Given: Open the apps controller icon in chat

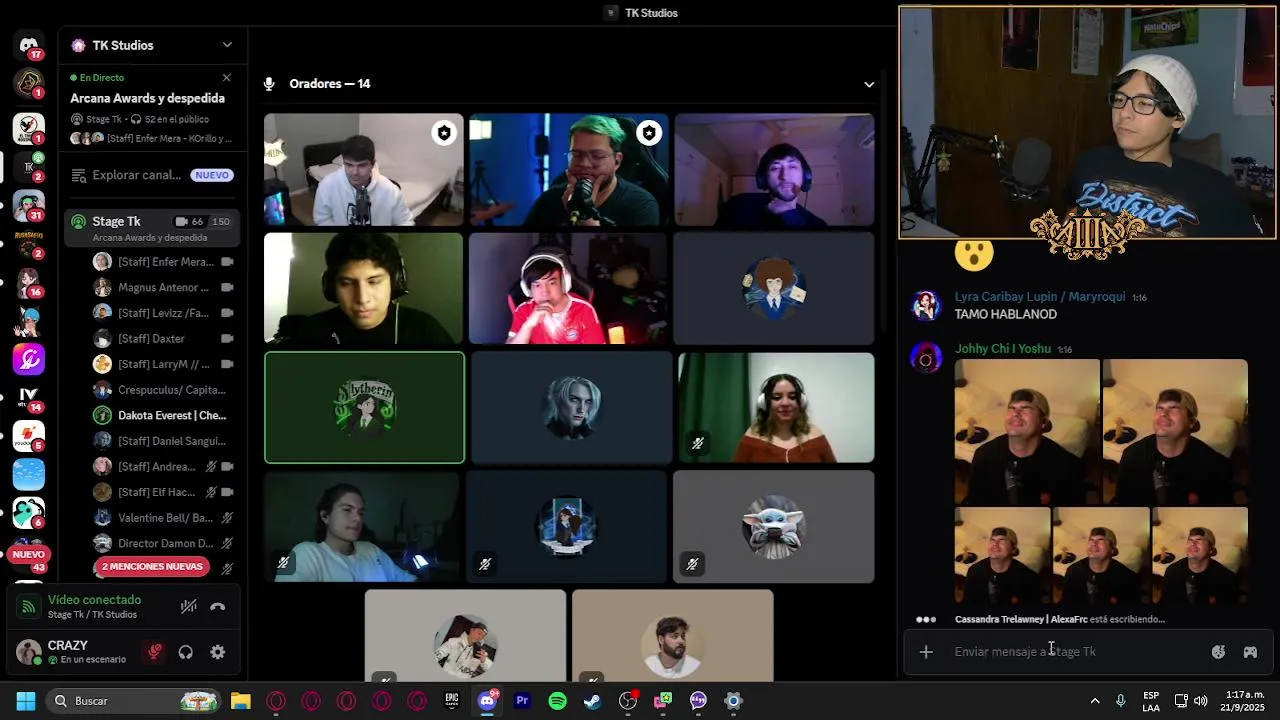Looking at the screenshot, I should (1250, 652).
